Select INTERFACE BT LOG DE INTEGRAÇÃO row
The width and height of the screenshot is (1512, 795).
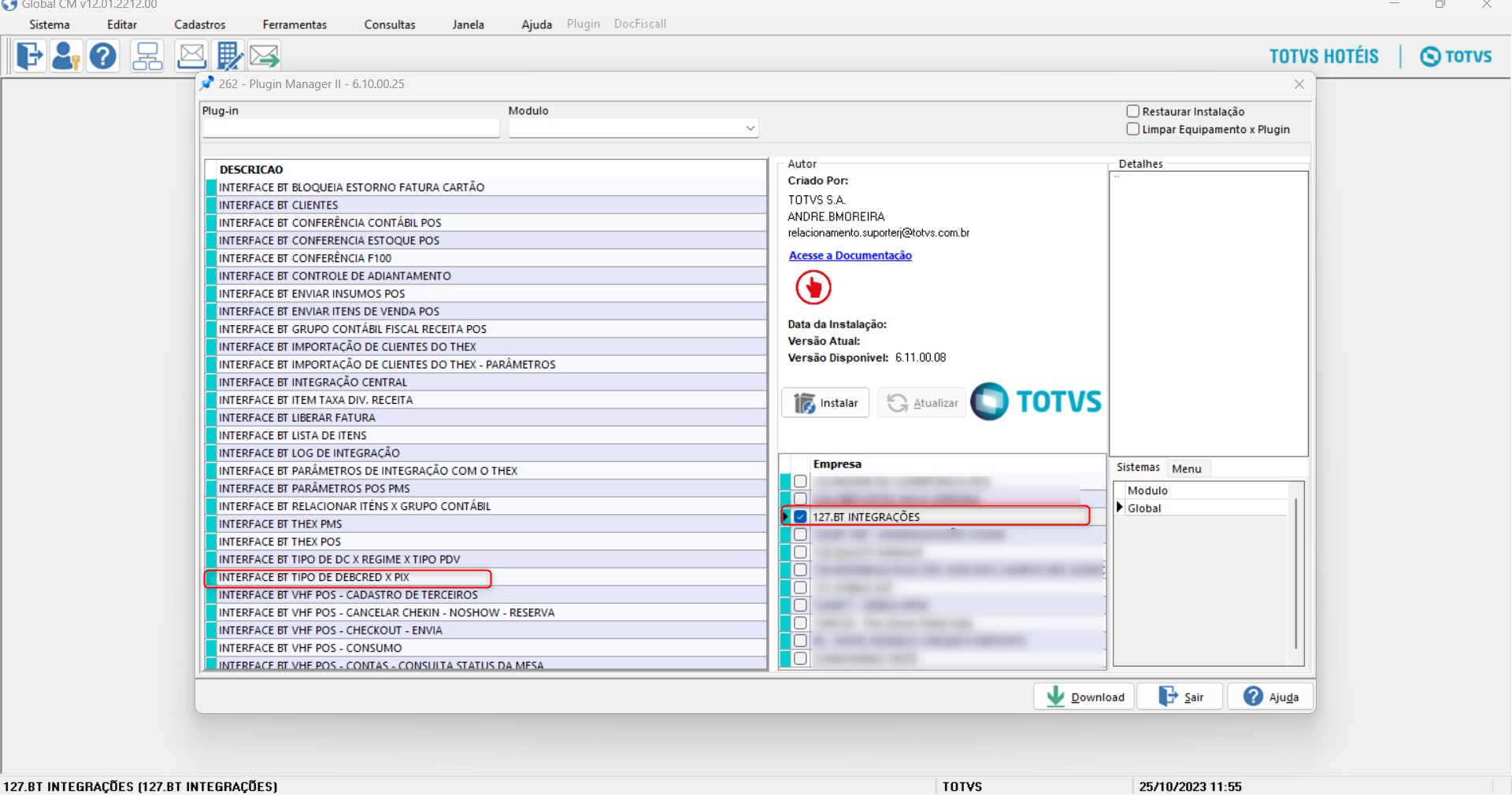pos(487,453)
